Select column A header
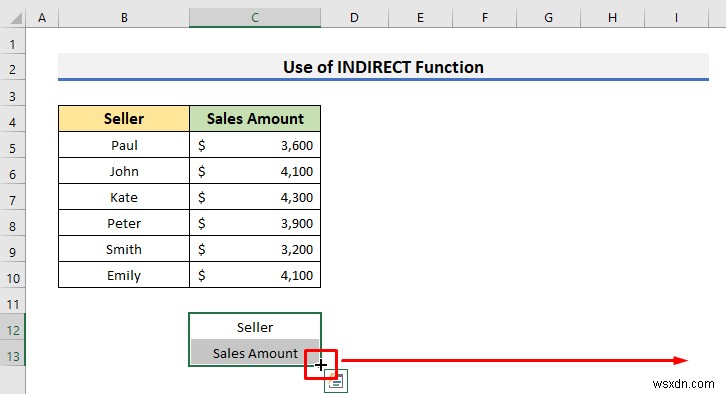Viewport: 726px width, 394px height. point(42,18)
